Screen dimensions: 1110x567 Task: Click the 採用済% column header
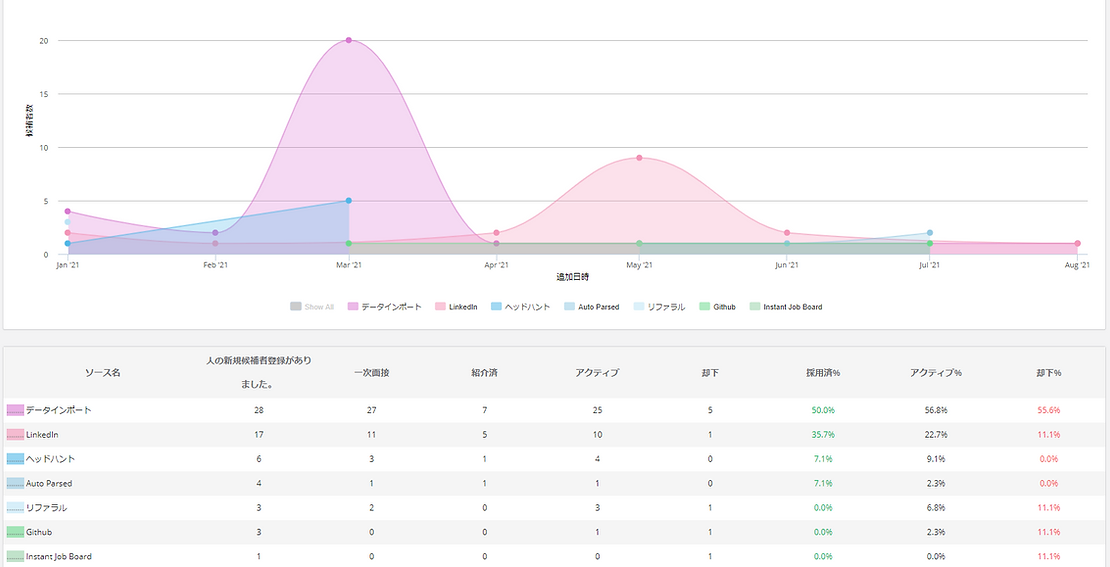click(x=823, y=372)
